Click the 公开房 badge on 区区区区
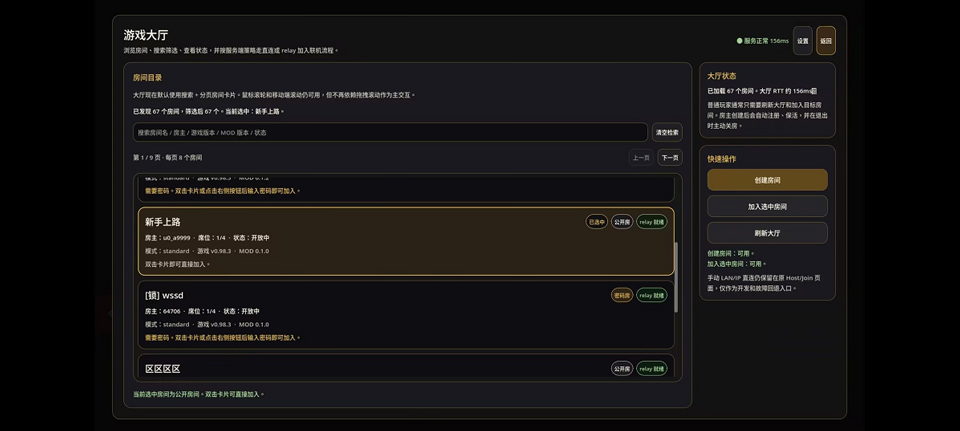Viewport: 960px width, 431px height. [x=622, y=369]
